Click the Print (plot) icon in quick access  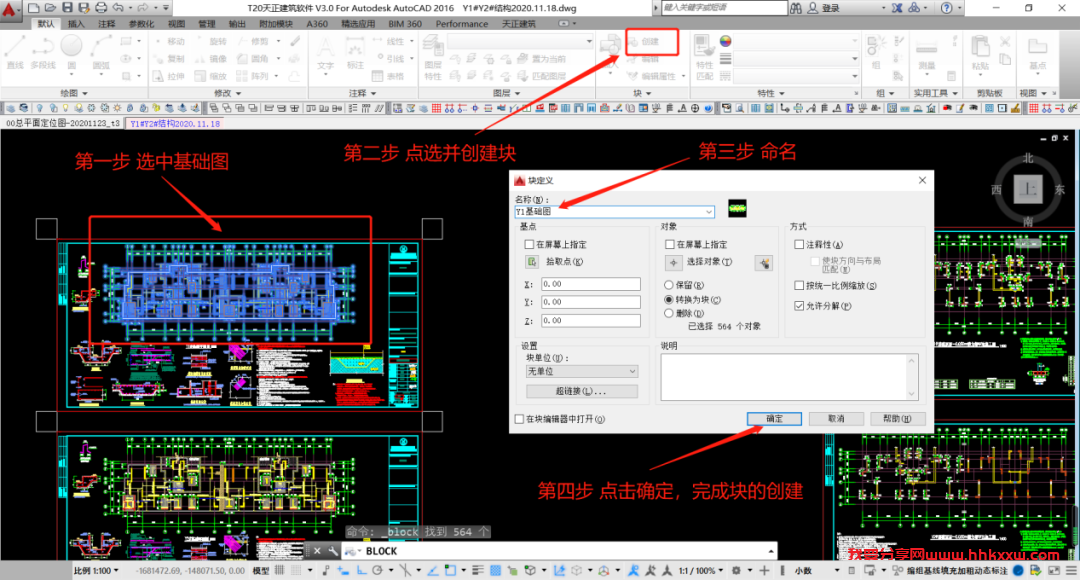coord(101,8)
